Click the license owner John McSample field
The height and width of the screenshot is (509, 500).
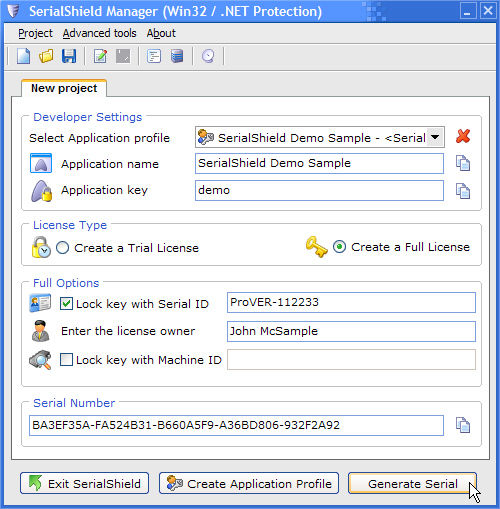pyautogui.click(x=351, y=331)
